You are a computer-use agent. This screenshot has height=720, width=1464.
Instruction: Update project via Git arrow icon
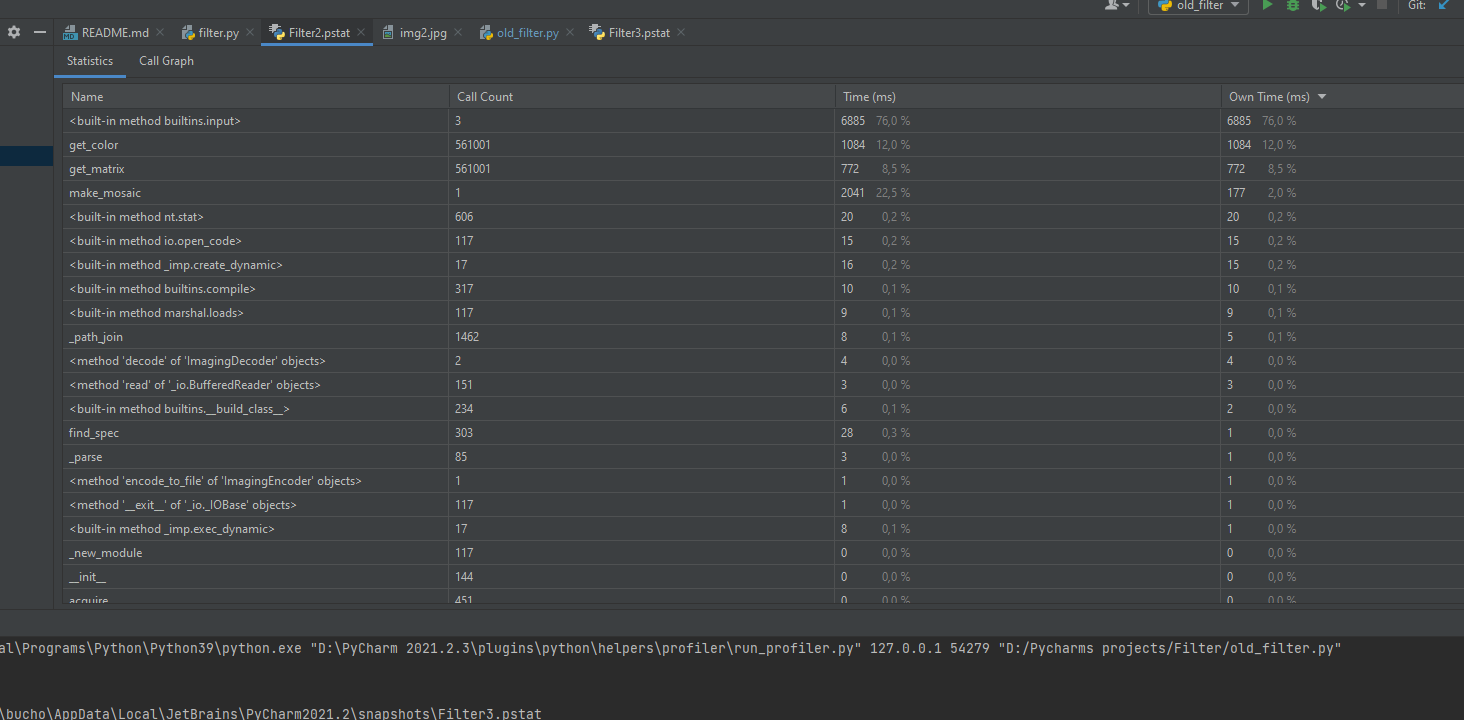point(1444,5)
